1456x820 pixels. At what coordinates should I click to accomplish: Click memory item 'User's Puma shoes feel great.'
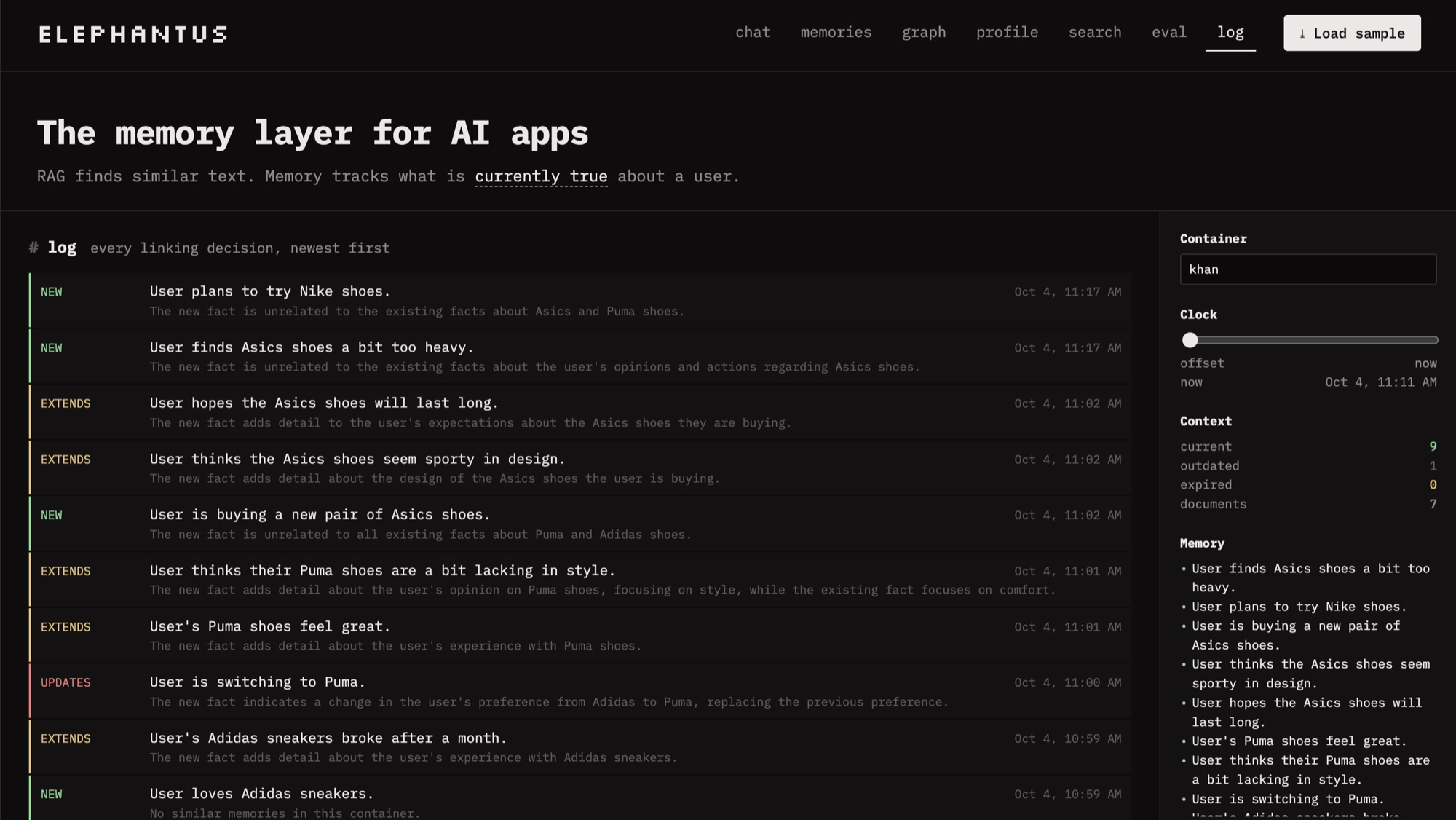(x=1299, y=741)
